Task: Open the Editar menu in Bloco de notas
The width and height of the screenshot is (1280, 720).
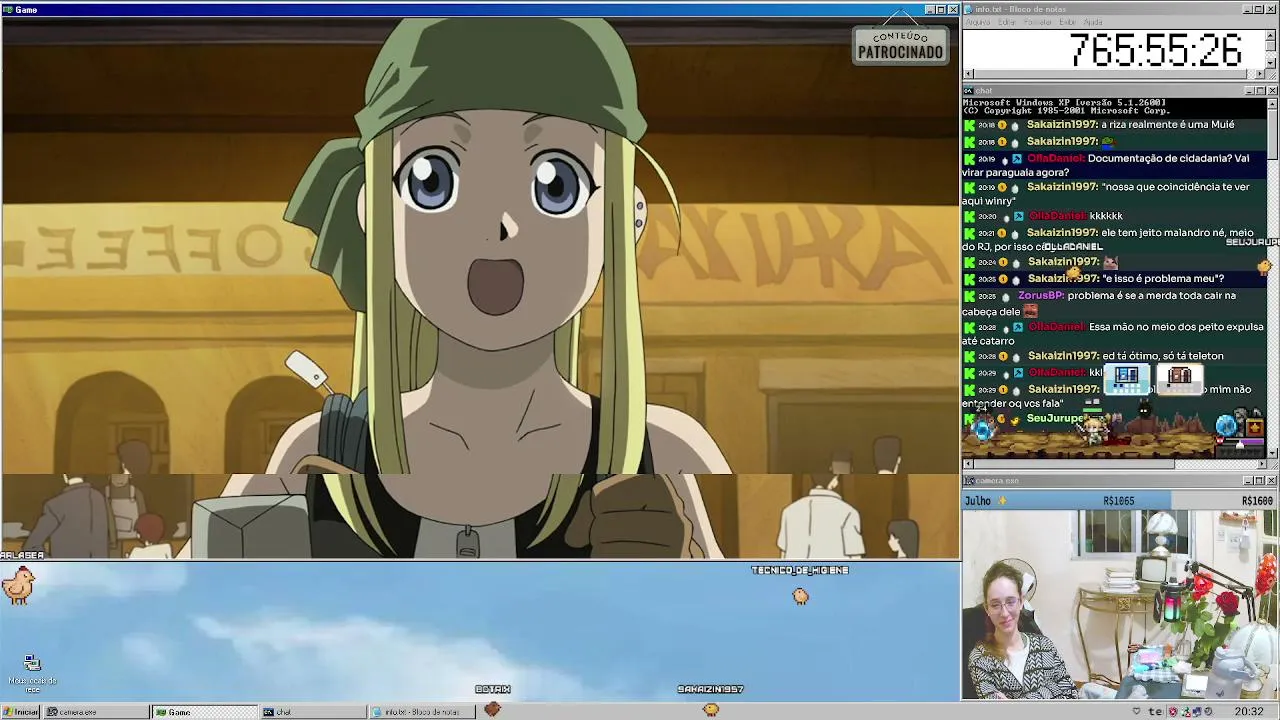Action: point(1007,22)
